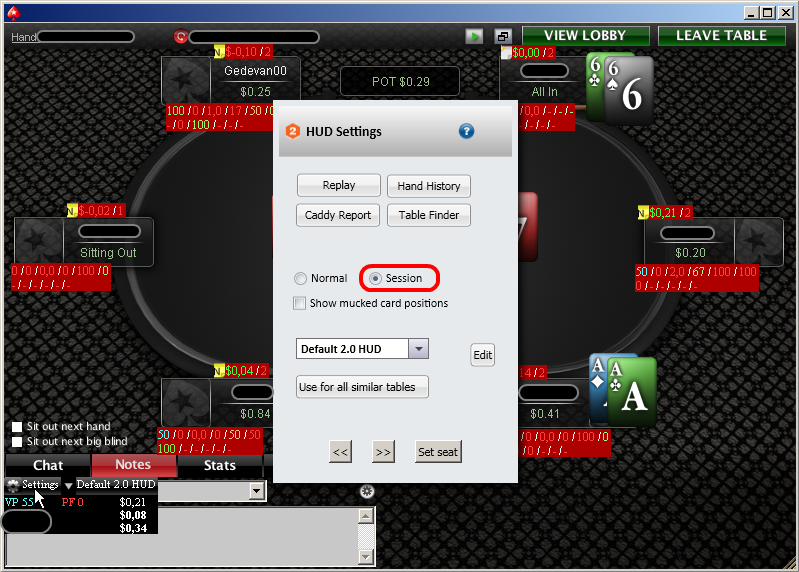Viewport: 799px width, 572px height.
Task: Click chat scrollbar down arrow
Action: 366,556
